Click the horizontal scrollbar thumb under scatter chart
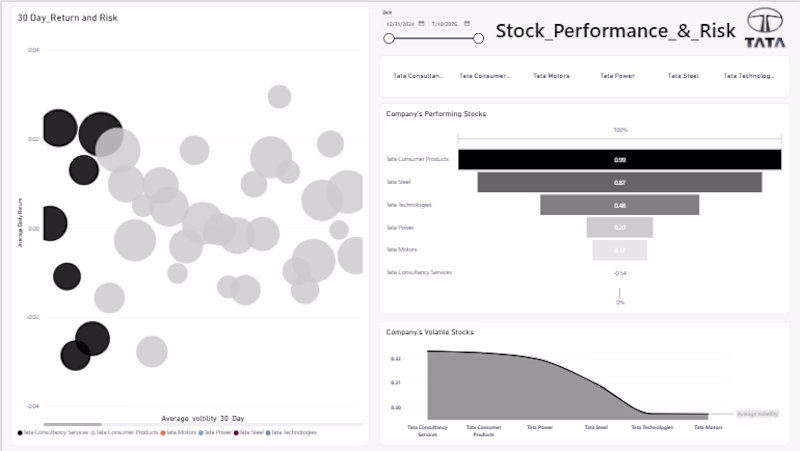 click(72, 424)
